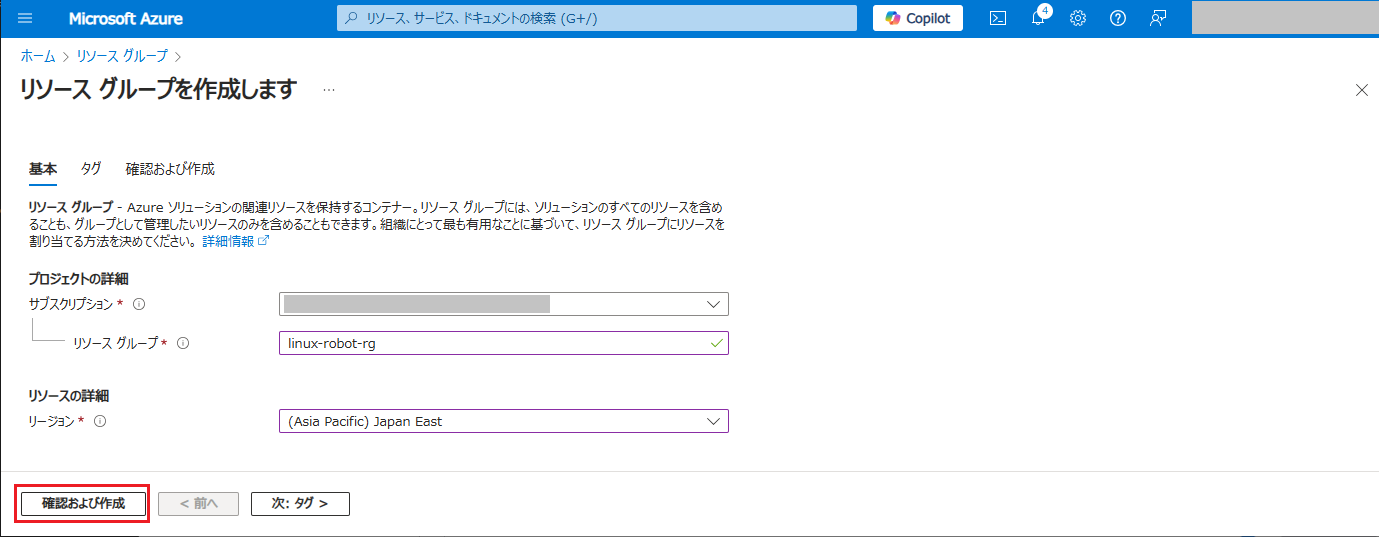The image size is (1379, 537).
Task: Switch to the タグ tab
Action: point(91,169)
